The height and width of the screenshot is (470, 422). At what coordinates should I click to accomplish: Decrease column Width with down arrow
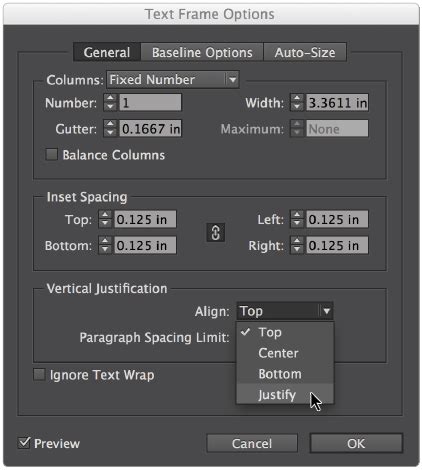click(x=296, y=106)
